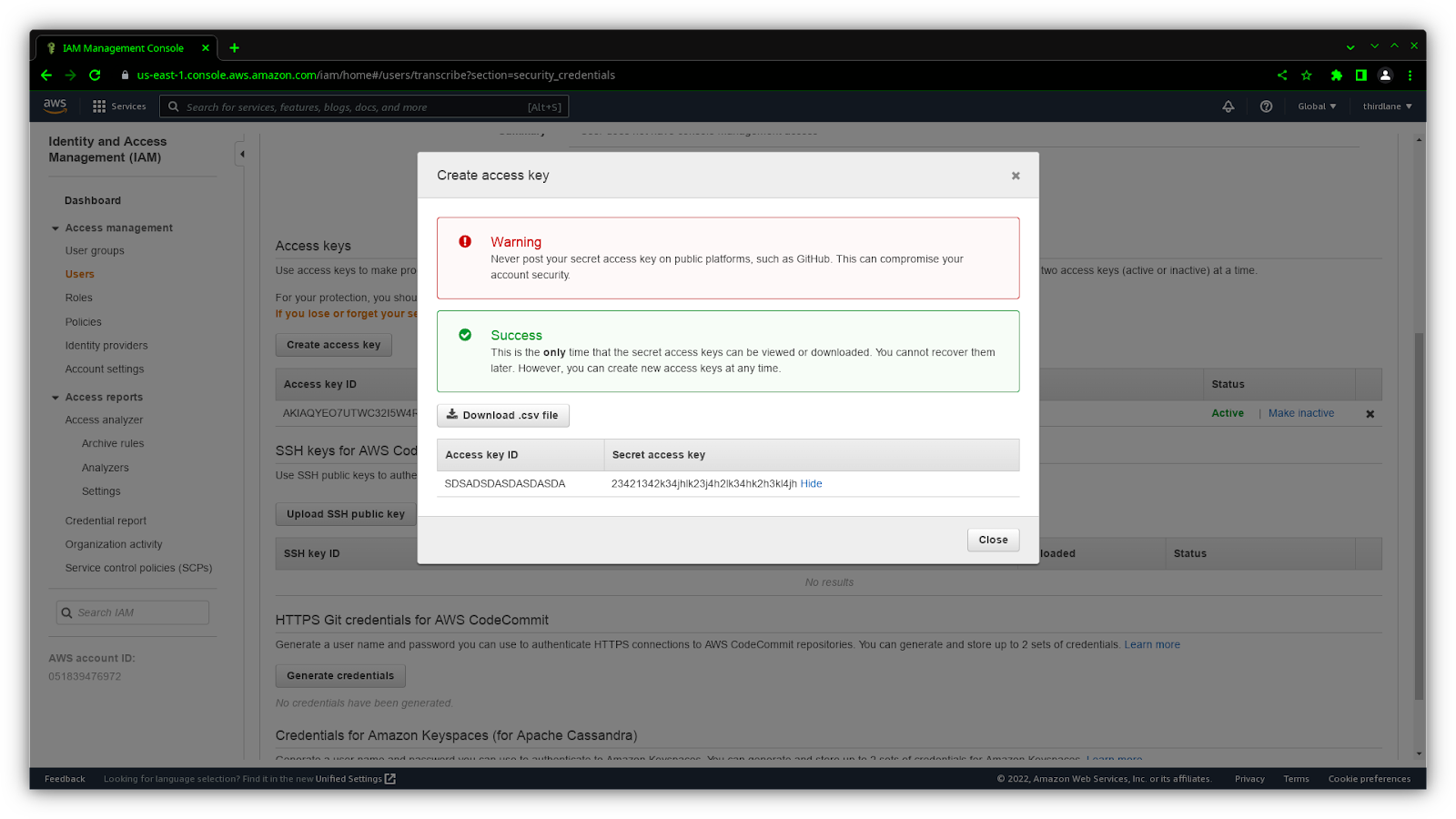Open Credential report

click(106, 521)
